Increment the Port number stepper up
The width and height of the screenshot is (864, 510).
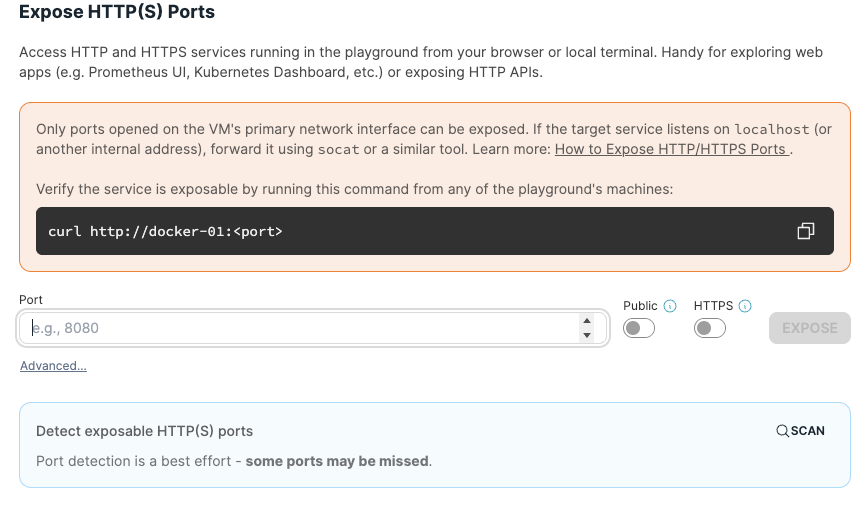(x=587, y=321)
